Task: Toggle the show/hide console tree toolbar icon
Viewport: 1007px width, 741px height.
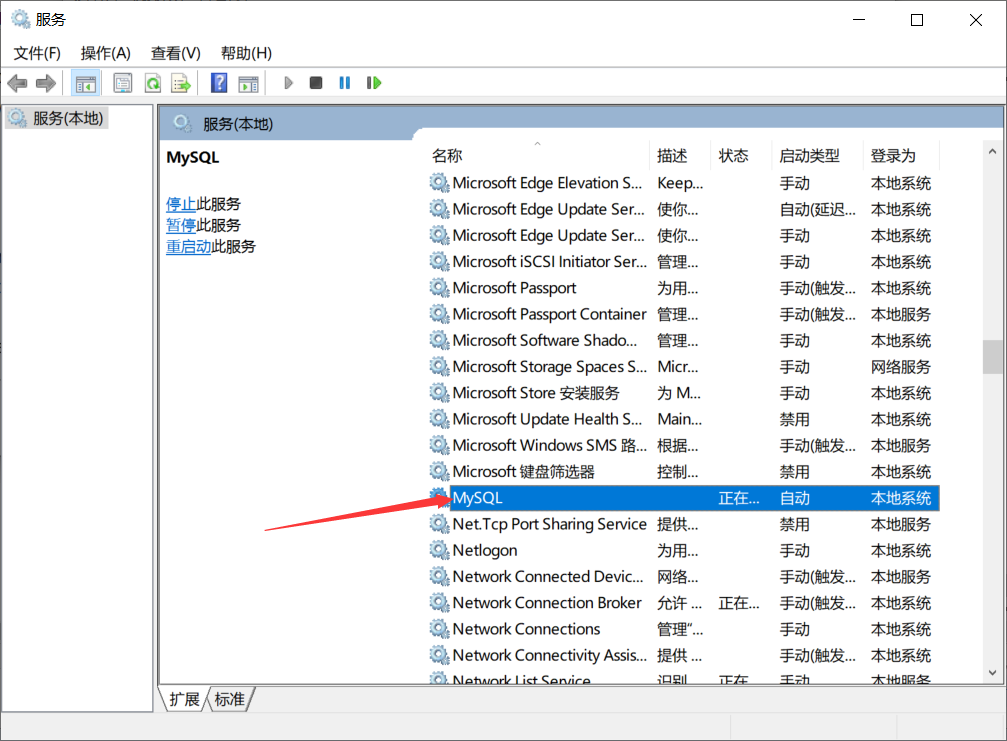Action: pos(85,83)
